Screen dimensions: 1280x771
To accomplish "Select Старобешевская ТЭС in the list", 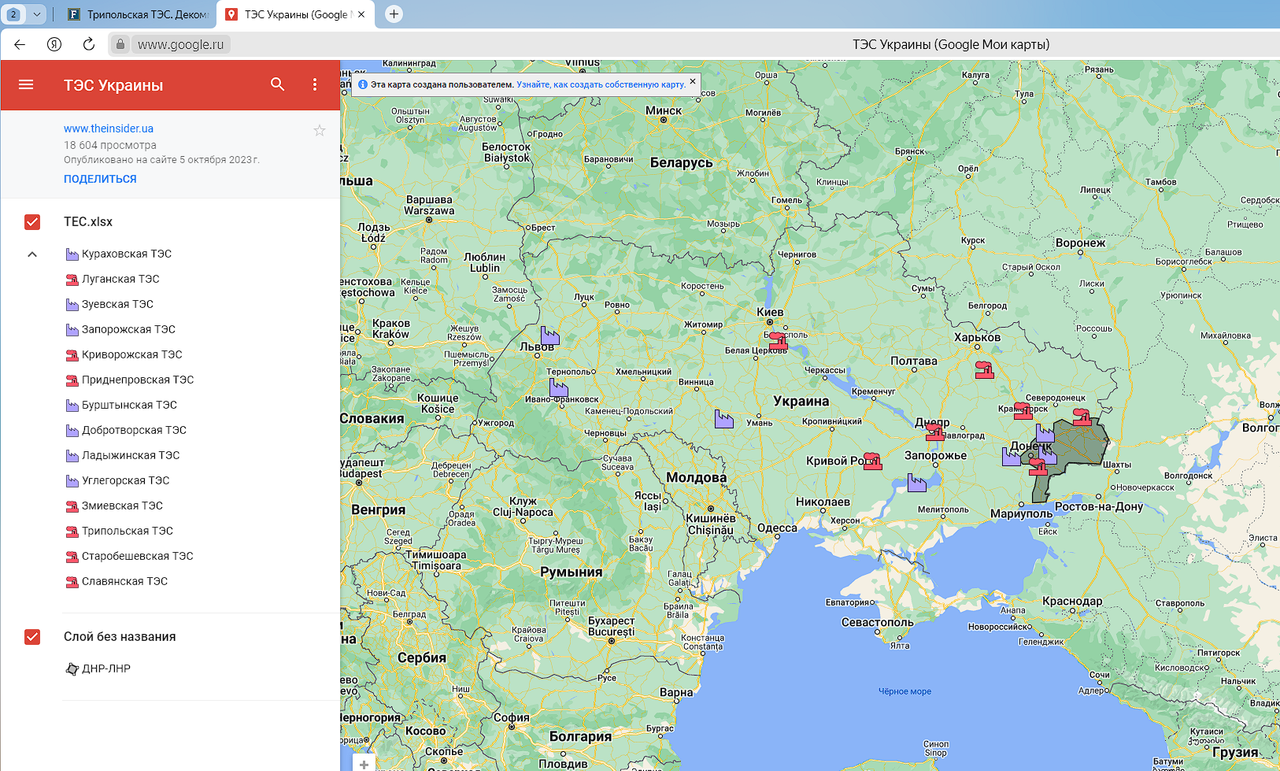I will tap(130, 556).
